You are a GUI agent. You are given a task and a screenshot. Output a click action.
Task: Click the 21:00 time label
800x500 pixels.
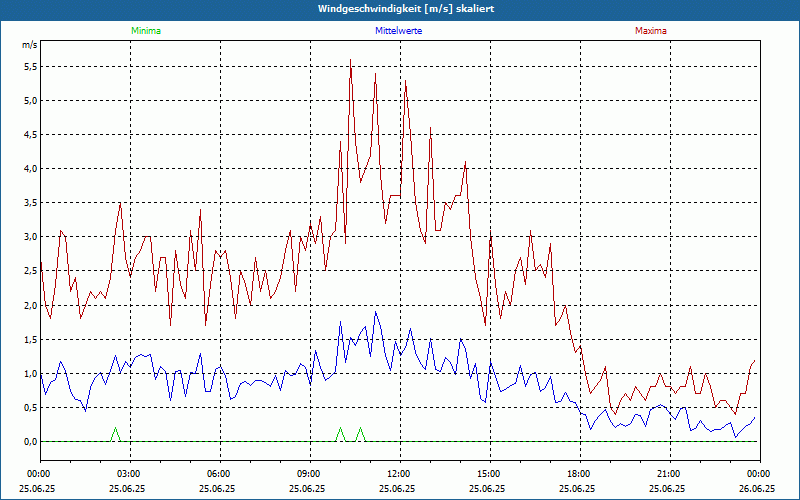tap(670, 474)
